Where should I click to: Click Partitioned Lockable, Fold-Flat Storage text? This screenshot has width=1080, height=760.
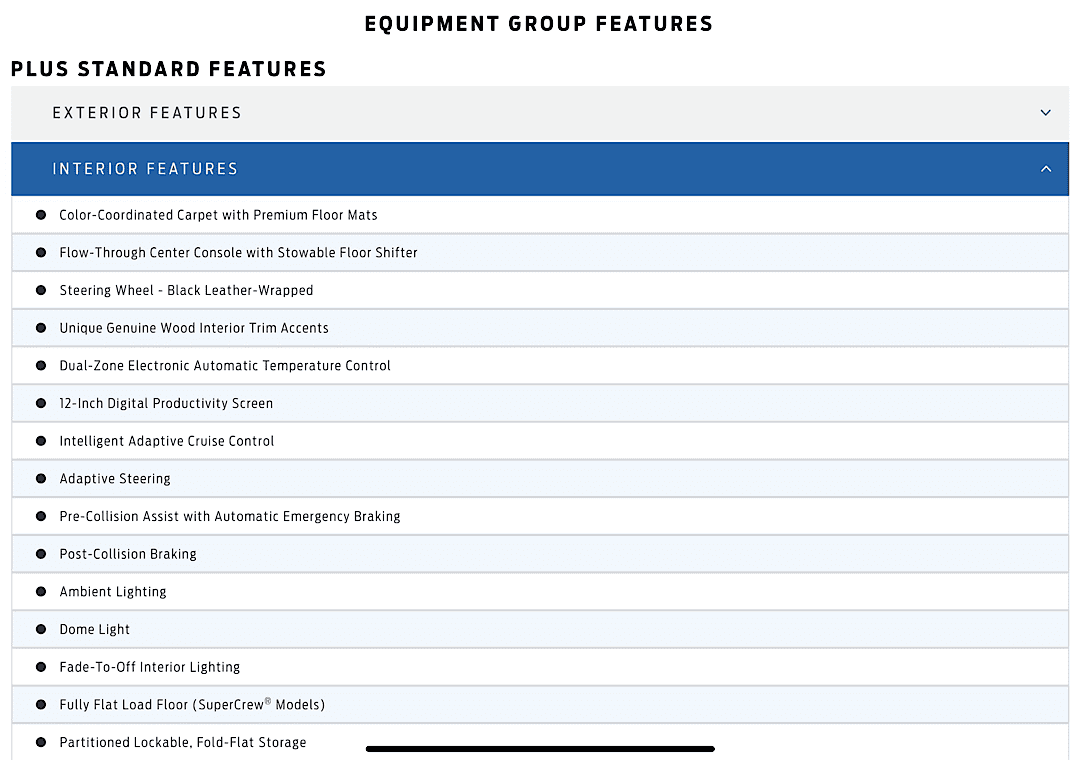pyautogui.click(x=182, y=742)
